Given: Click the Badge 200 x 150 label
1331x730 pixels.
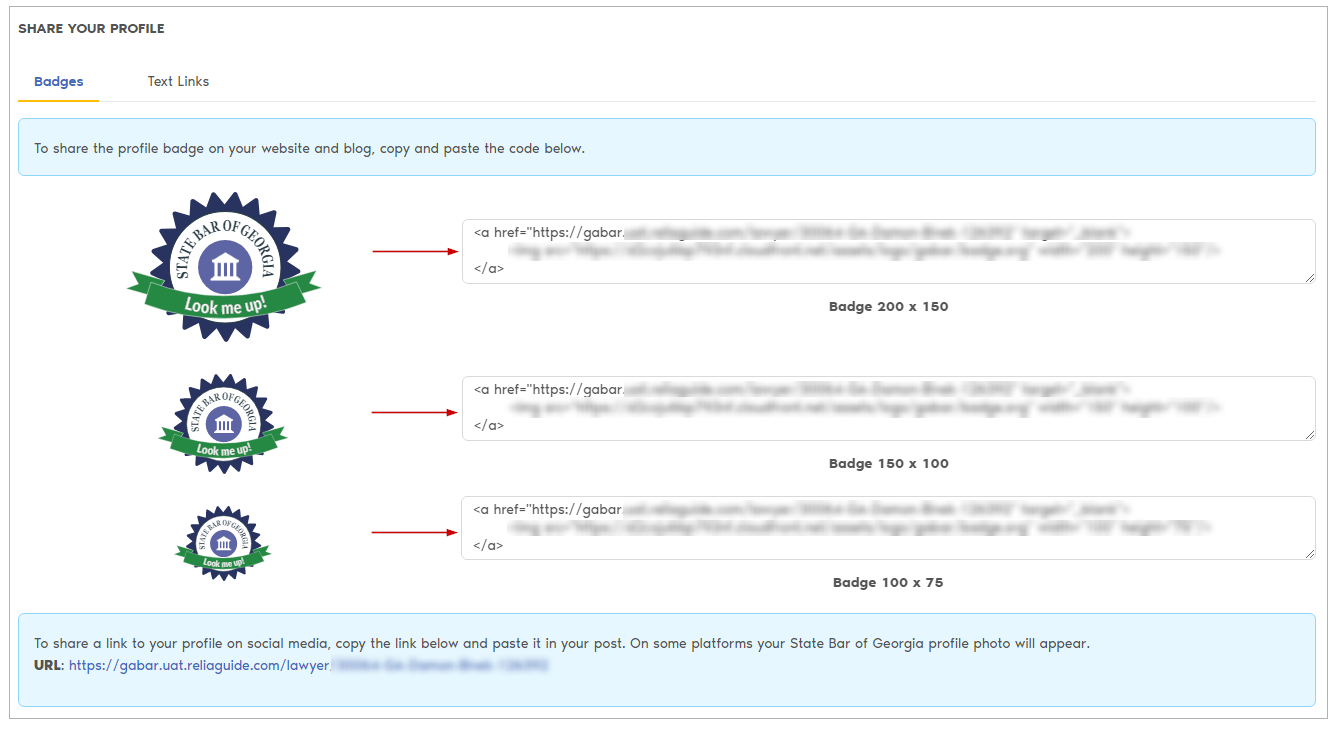Looking at the screenshot, I should point(888,307).
